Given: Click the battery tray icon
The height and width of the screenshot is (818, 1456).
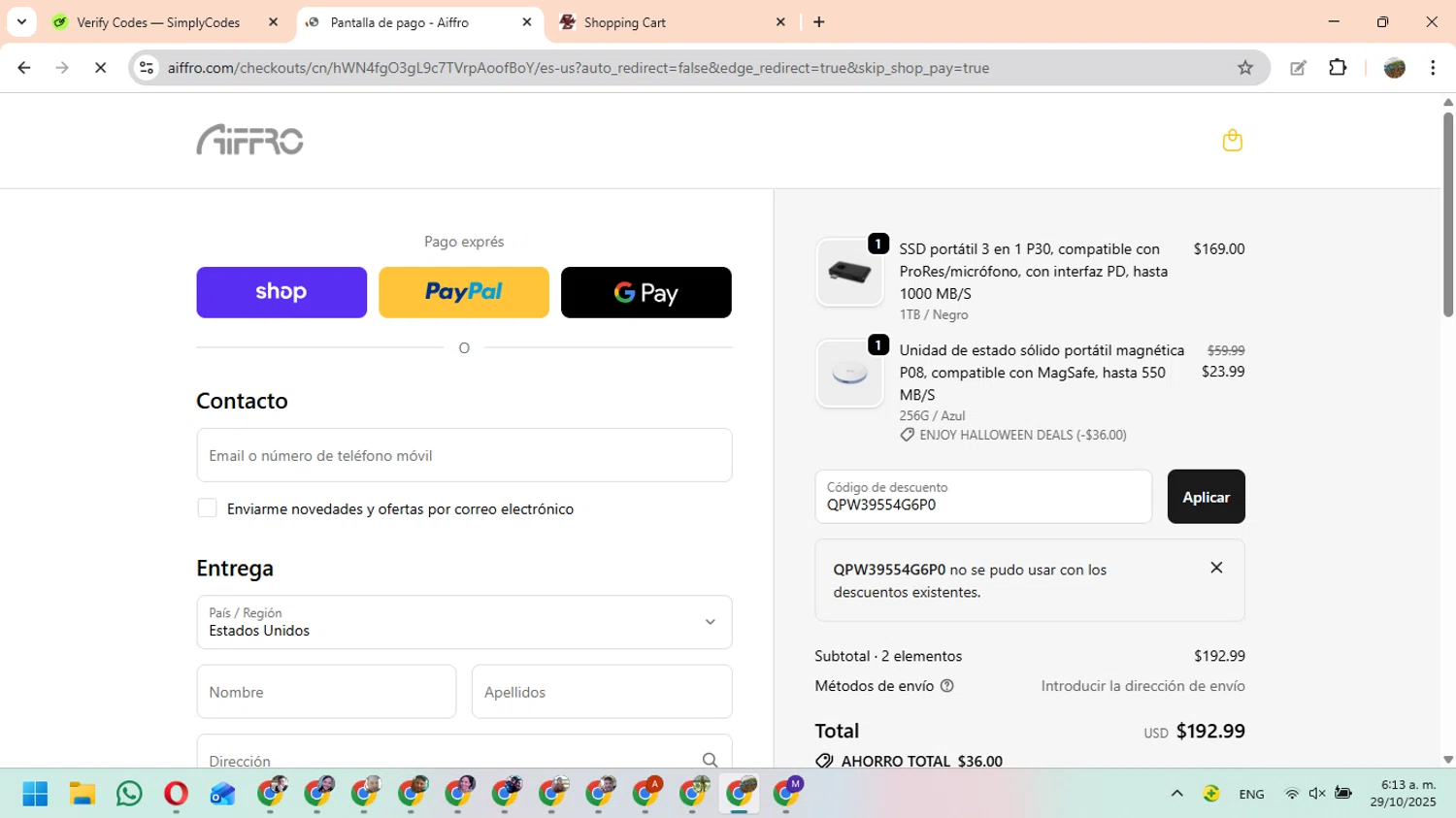Looking at the screenshot, I should pos(1343,794).
